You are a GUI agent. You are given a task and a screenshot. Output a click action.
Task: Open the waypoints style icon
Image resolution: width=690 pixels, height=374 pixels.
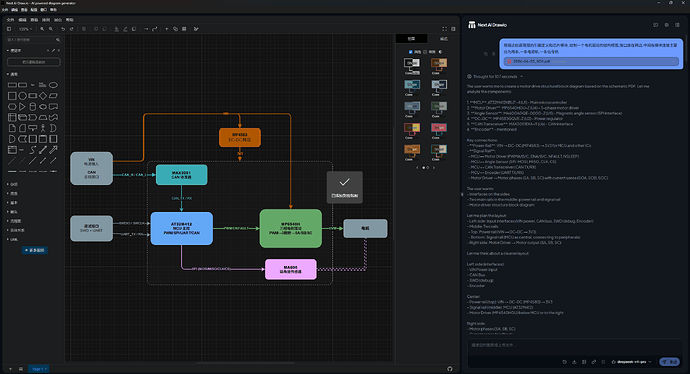(x=154, y=29)
